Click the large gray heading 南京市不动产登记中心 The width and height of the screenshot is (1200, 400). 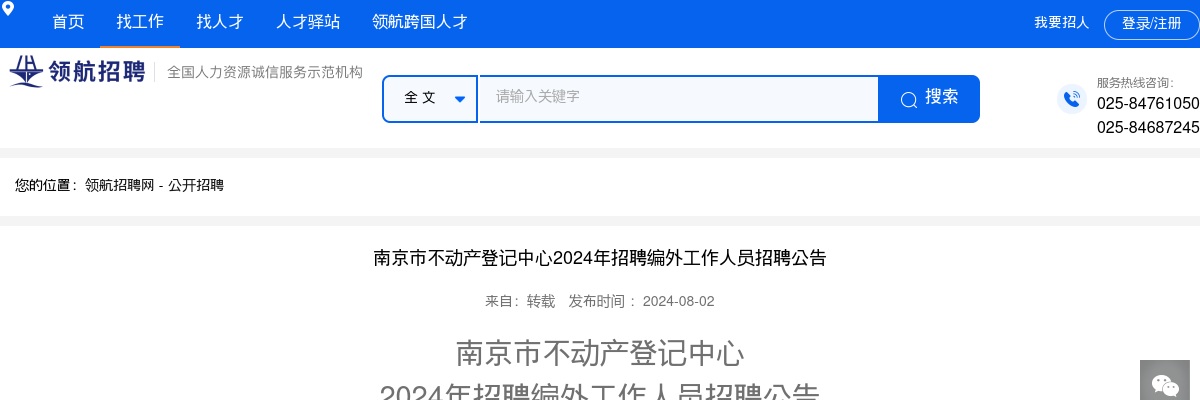click(x=600, y=353)
